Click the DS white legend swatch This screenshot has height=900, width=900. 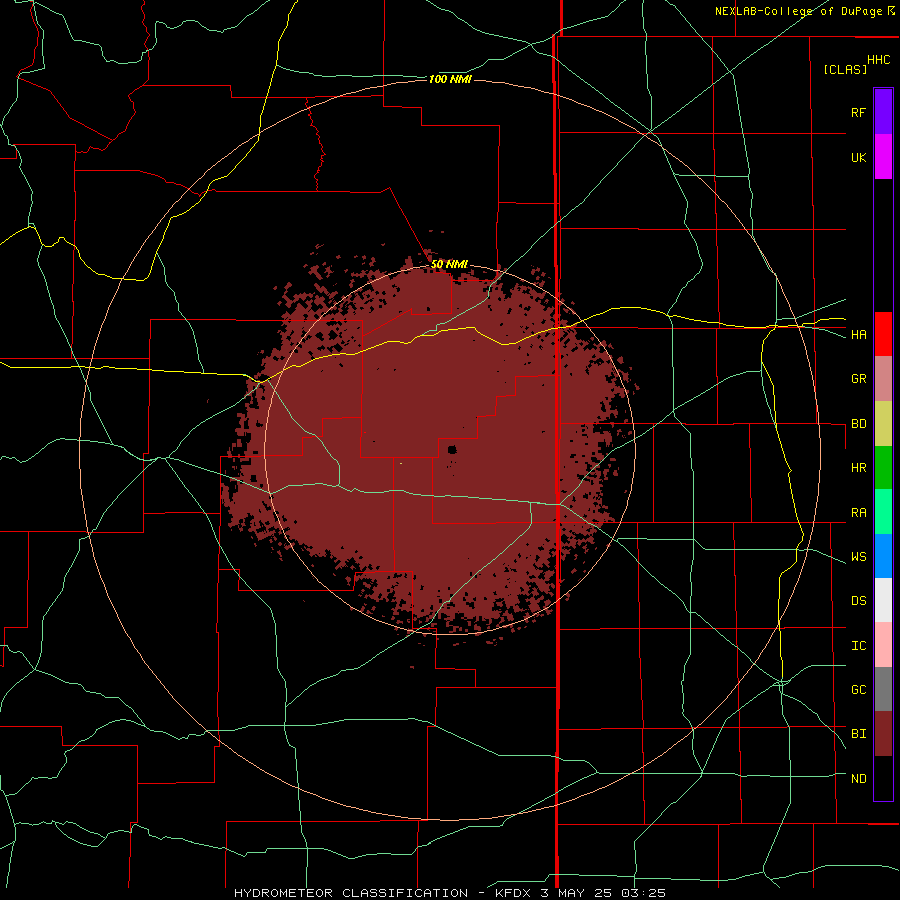pyautogui.click(x=883, y=600)
